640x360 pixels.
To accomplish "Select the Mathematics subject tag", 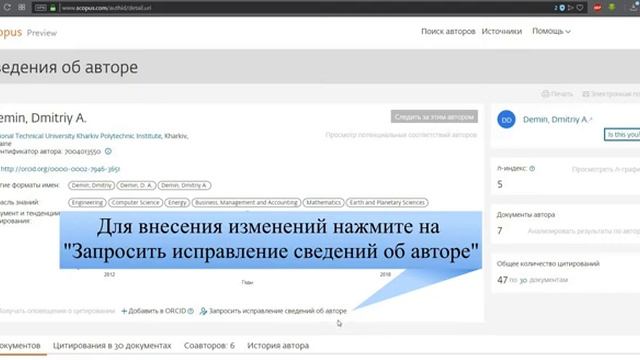I will pos(323,202).
